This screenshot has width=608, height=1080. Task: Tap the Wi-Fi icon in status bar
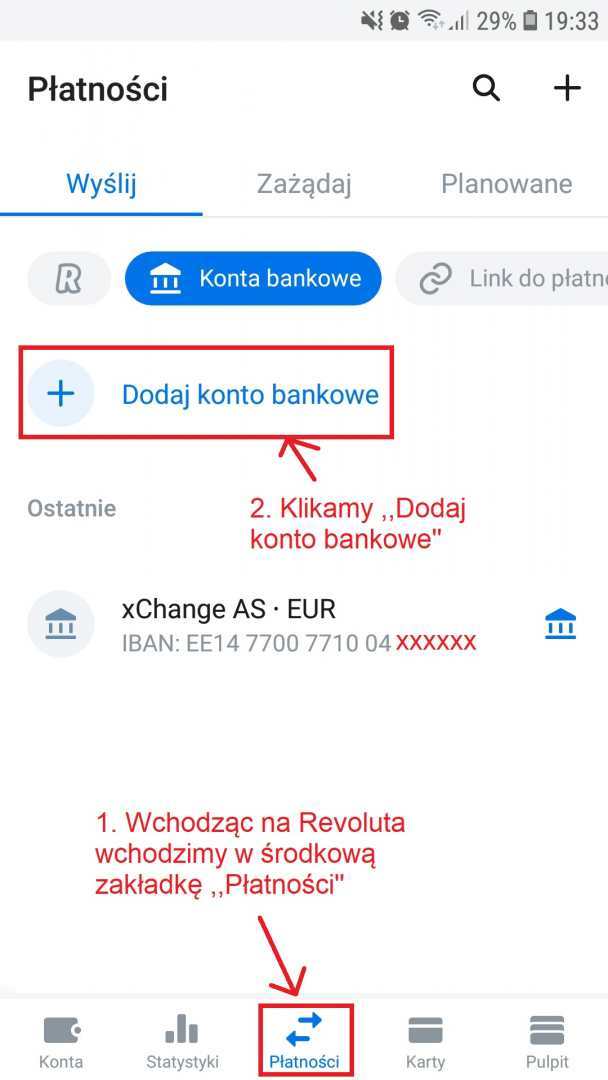pos(432,21)
